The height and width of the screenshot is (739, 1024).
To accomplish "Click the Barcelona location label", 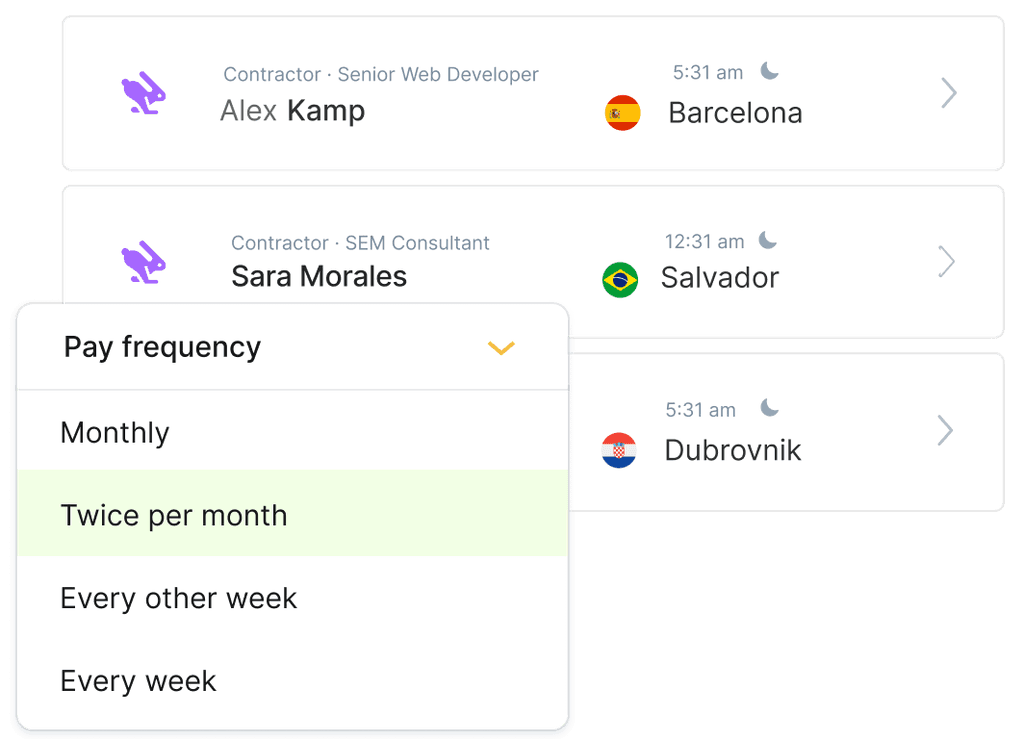I will coord(735,113).
